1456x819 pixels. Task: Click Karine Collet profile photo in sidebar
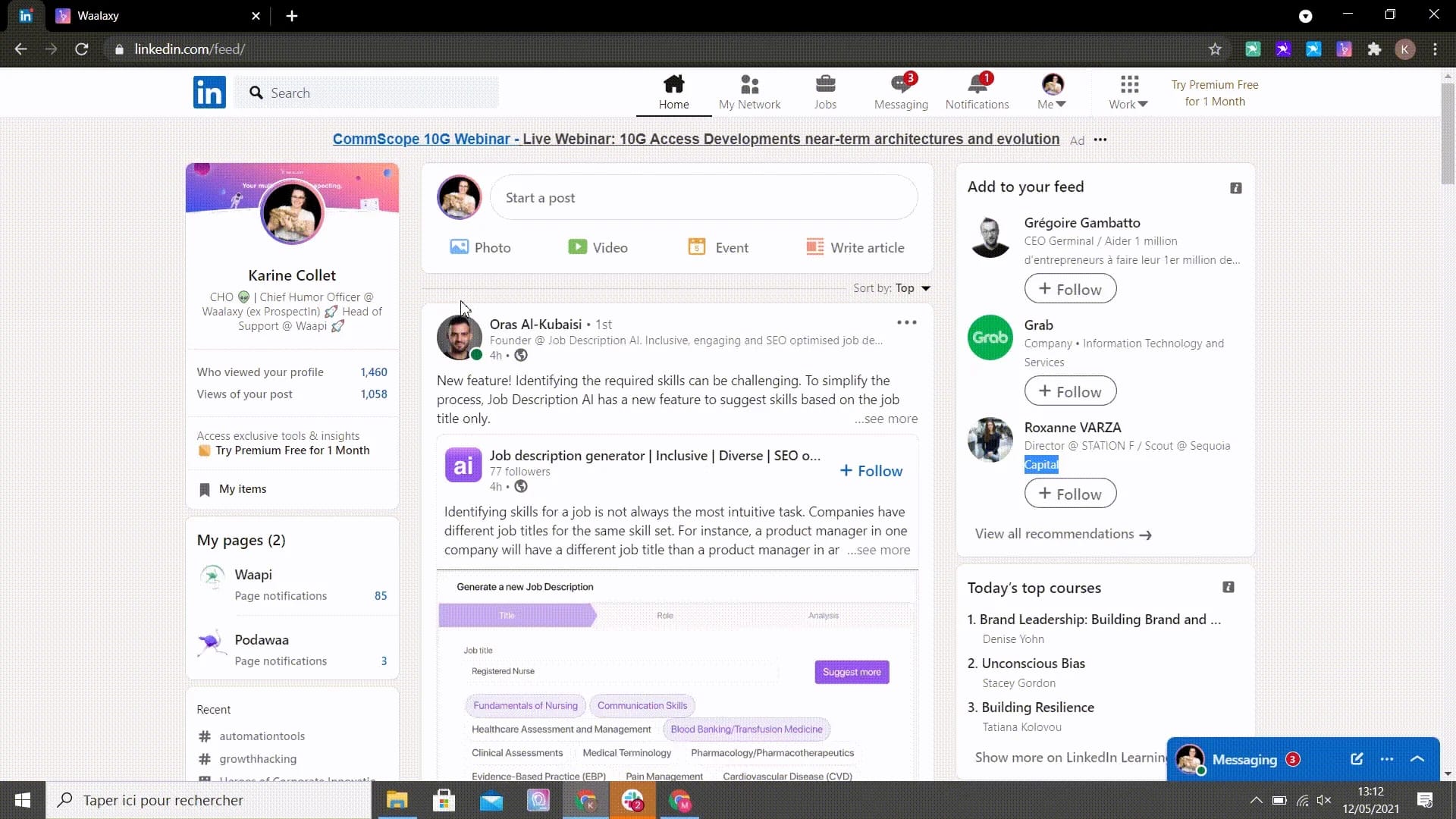pos(292,212)
